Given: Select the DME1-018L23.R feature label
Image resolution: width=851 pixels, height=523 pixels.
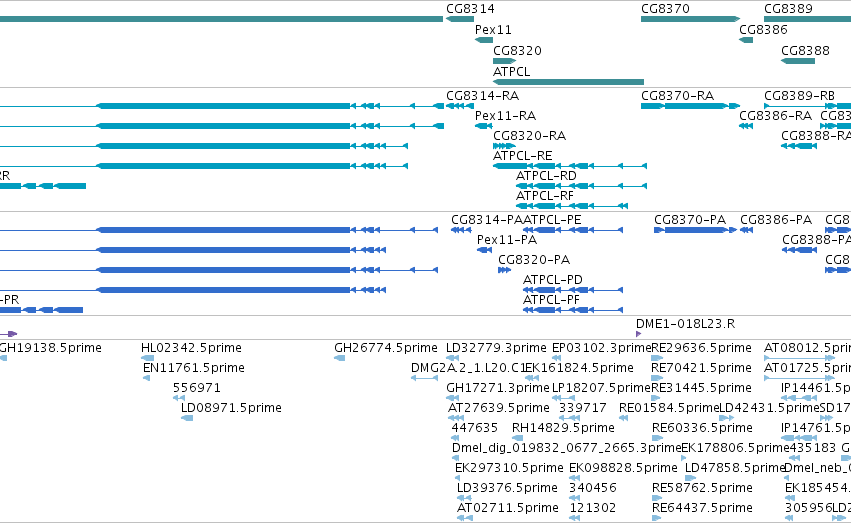Looking at the screenshot, I should (685, 324).
